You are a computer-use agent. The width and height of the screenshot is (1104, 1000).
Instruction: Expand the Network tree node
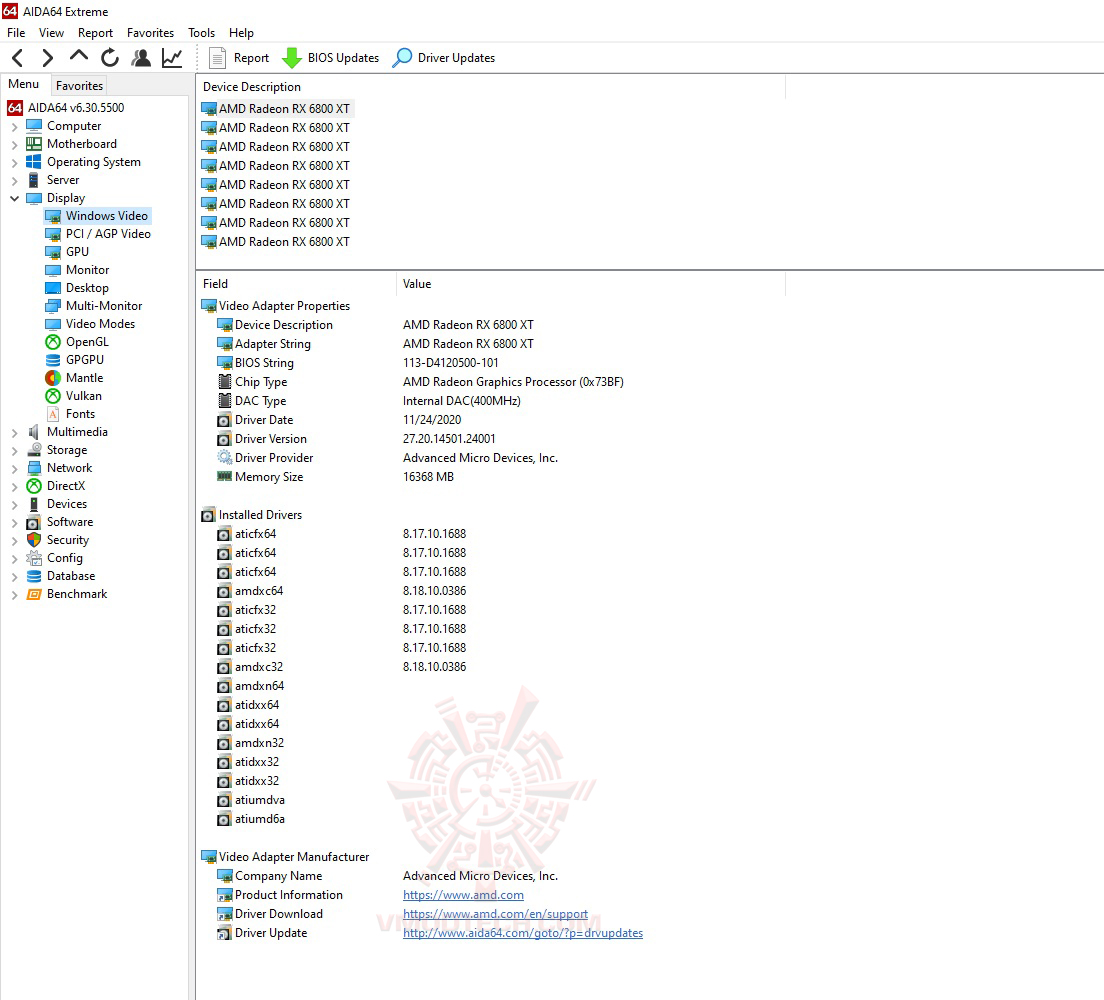[x=14, y=468]
